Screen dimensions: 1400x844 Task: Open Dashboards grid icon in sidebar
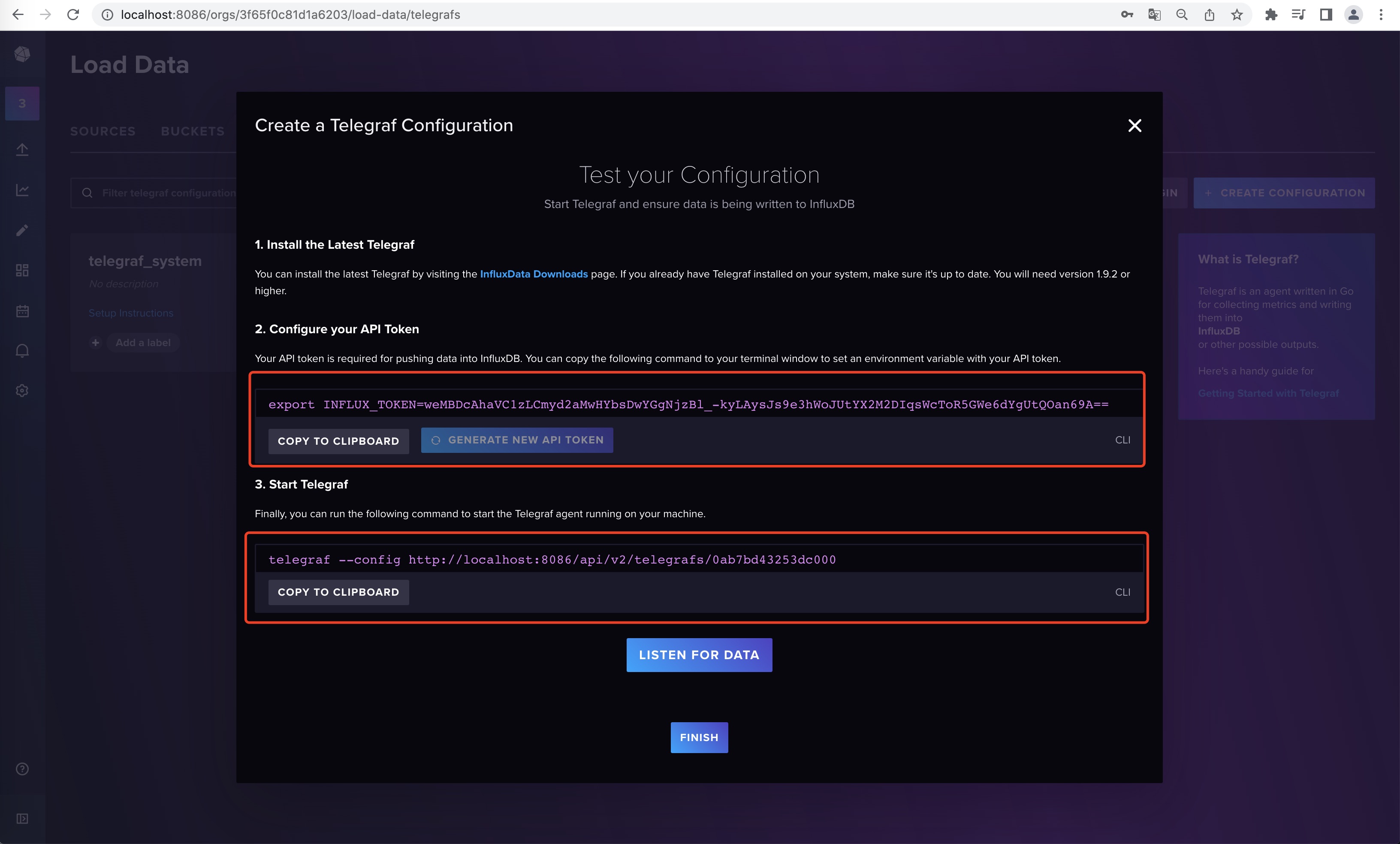(22, 270)
